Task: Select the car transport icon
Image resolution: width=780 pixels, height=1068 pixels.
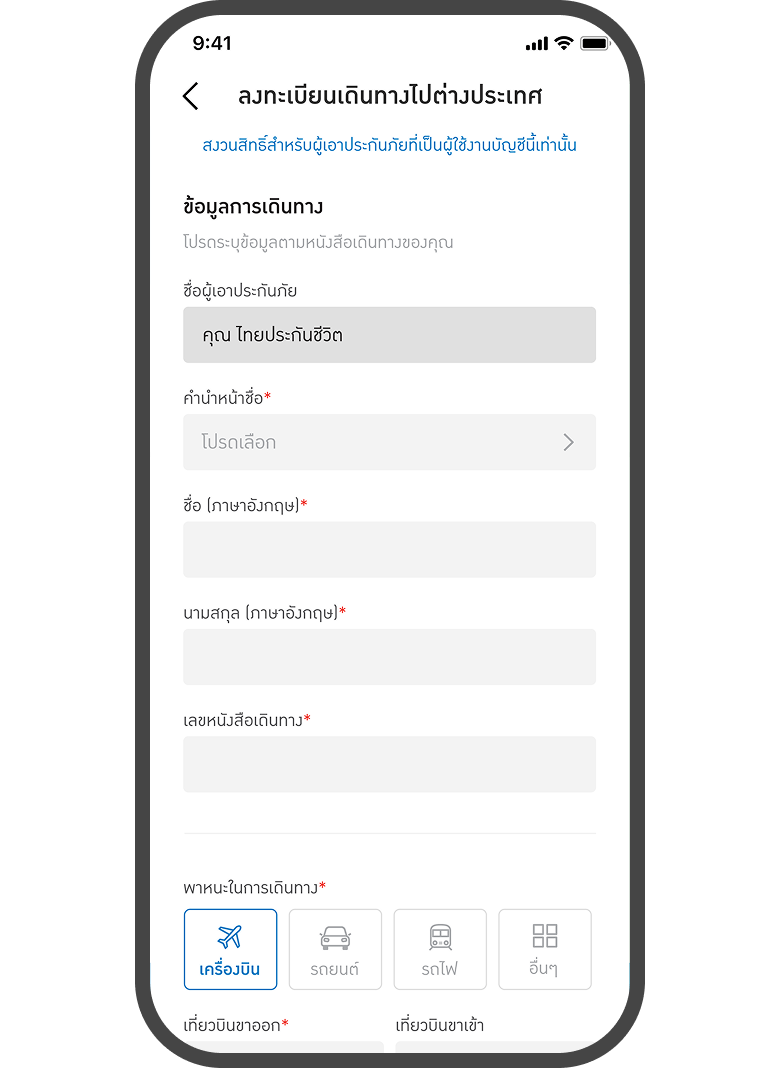Action: pyautogui.click(x=335, y=937)
